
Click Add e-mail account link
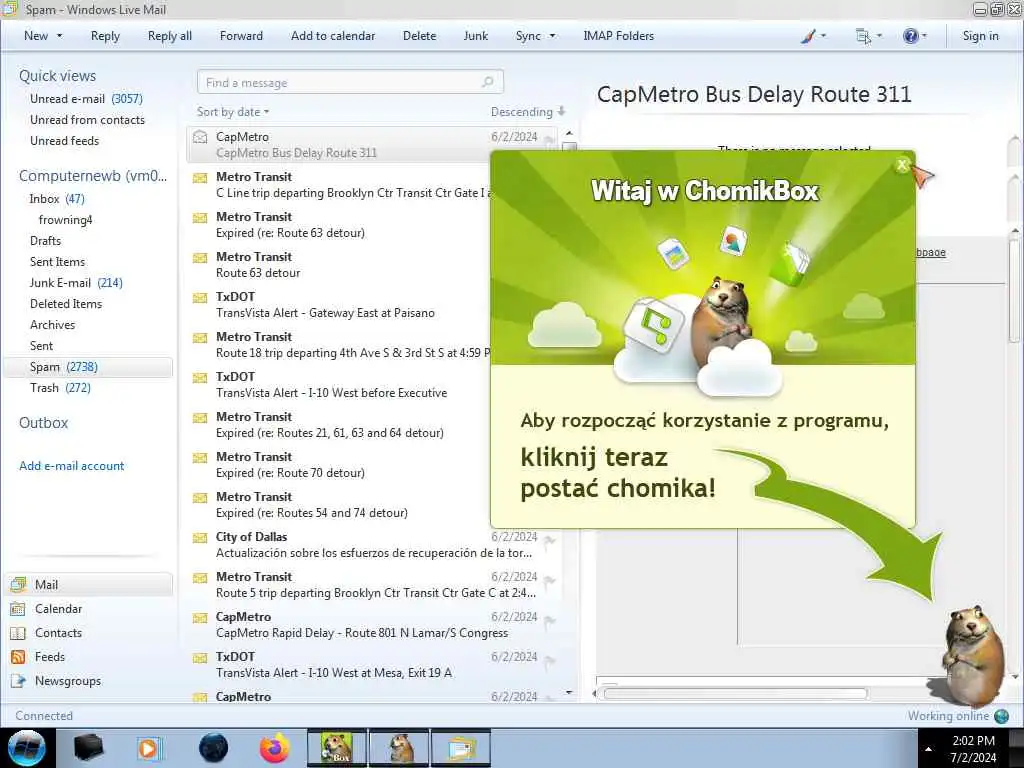71,466
